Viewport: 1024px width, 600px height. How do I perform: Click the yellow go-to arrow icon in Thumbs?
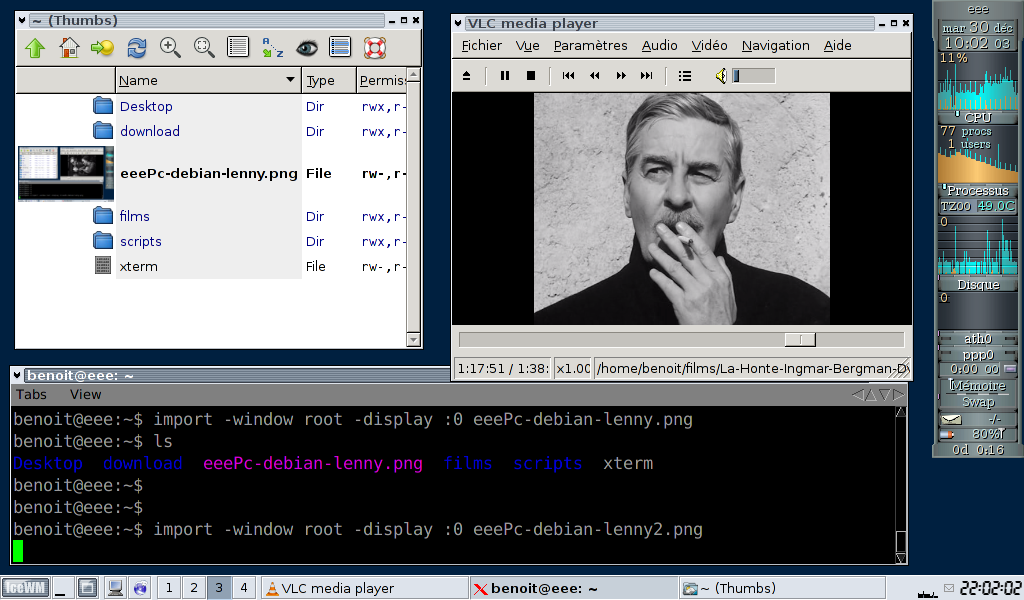tap(103, 48)
